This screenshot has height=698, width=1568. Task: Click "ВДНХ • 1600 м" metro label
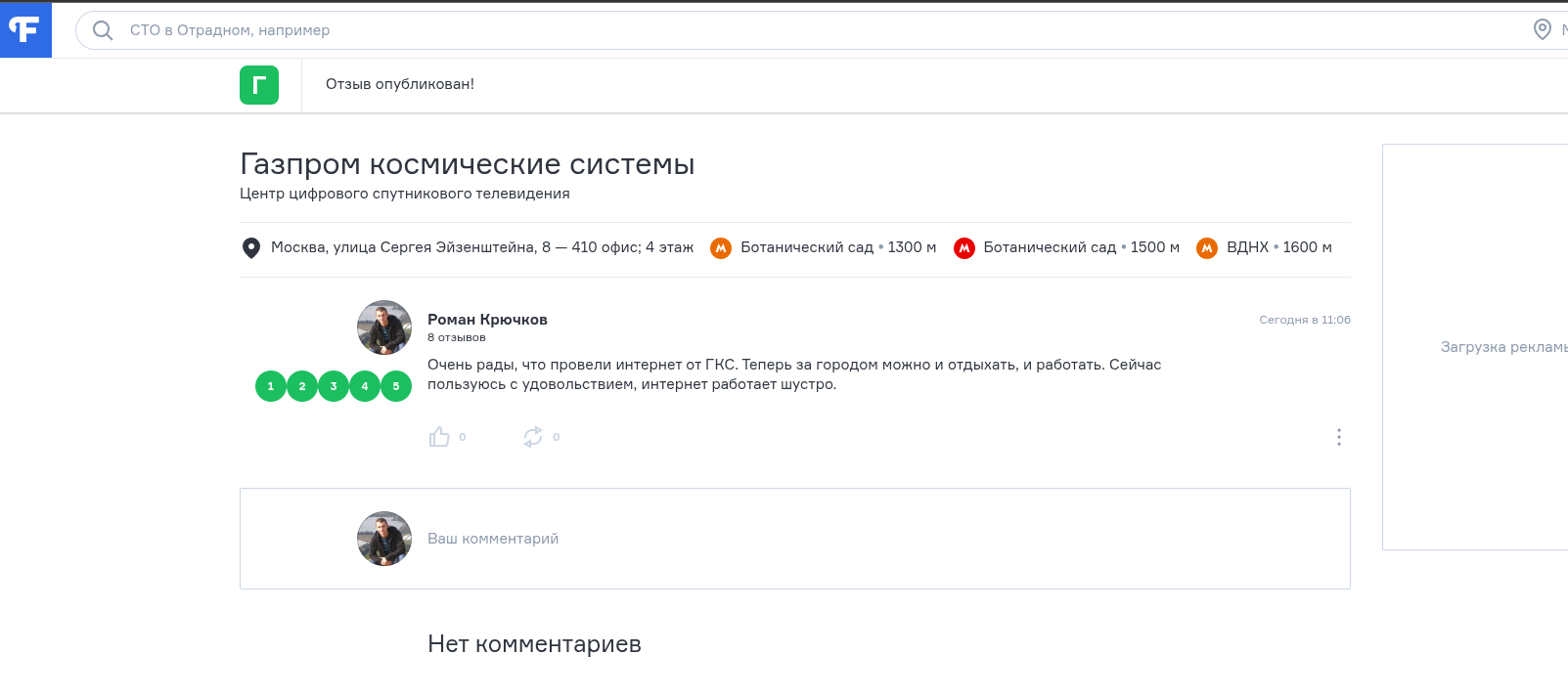pyautogui.click(x=1279, y=247)
